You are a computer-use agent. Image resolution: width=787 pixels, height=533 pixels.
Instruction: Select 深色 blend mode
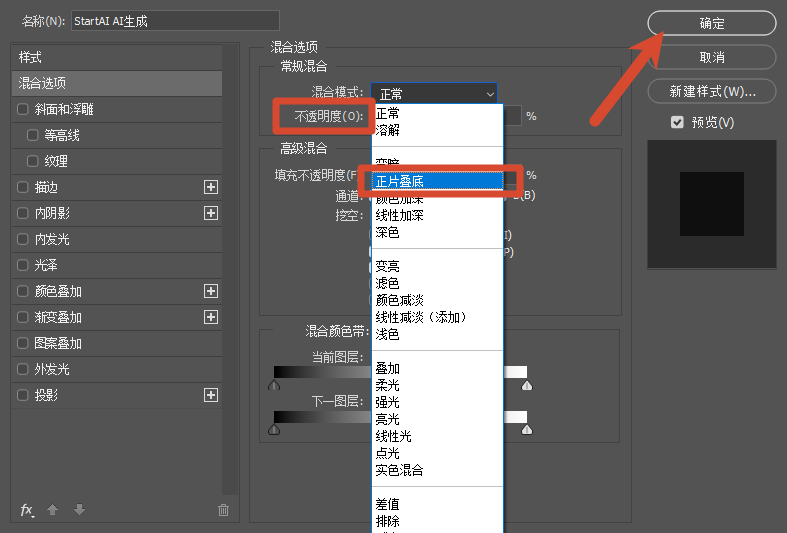point(437,232)
